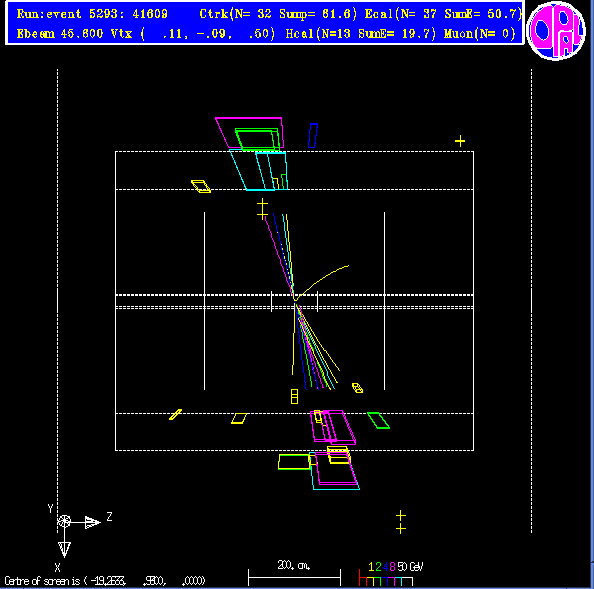
Task: Click the Y axis circle symbol
Action: click(64, 522)
